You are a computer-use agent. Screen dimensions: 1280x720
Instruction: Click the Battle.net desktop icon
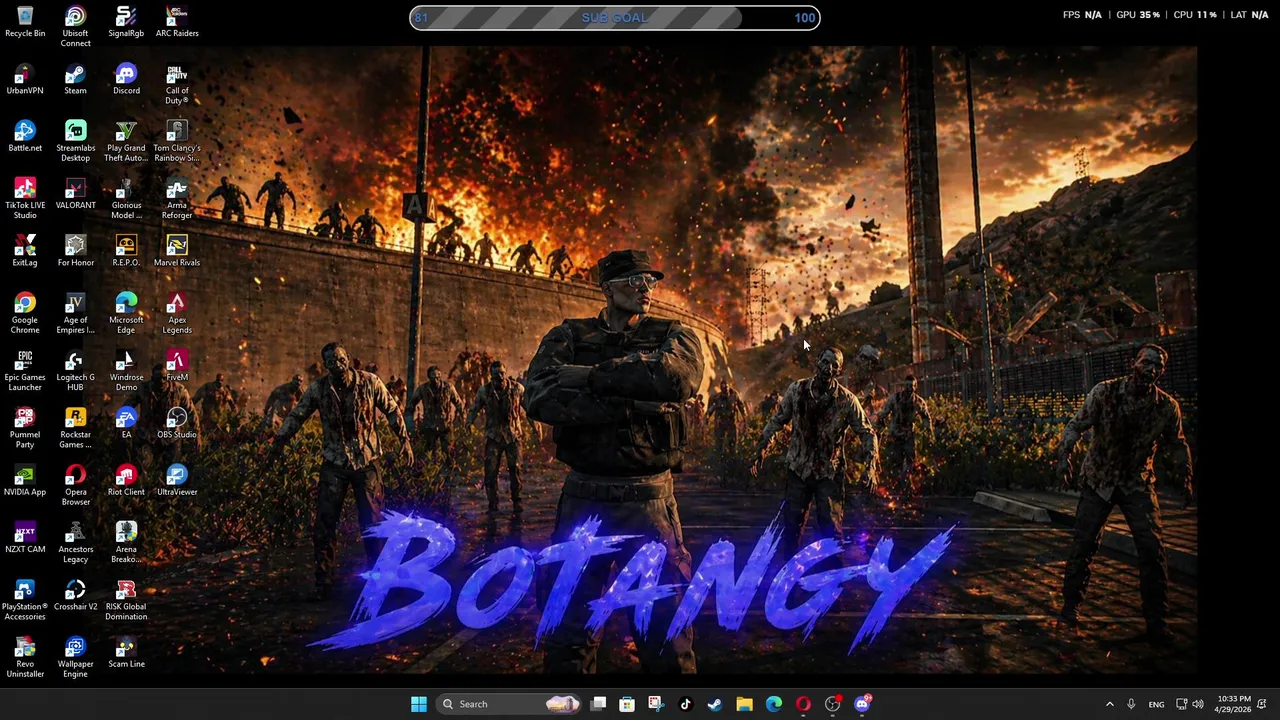[25, 136]
